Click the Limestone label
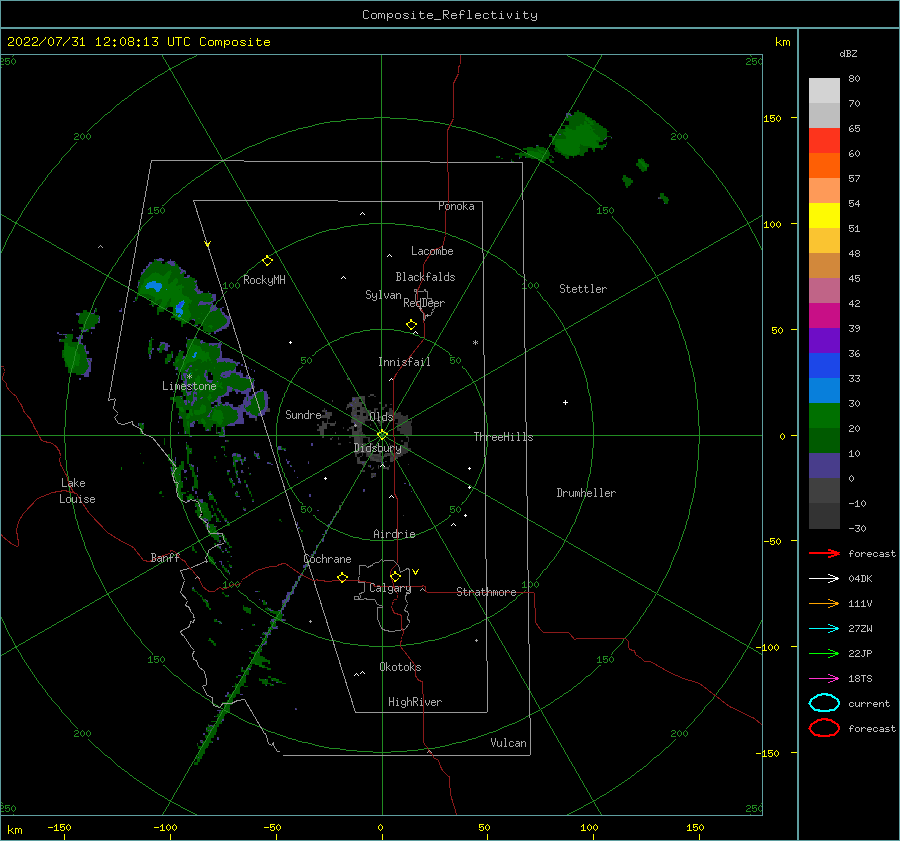Viewport: 900px width, 841px height. coord(189,386)
